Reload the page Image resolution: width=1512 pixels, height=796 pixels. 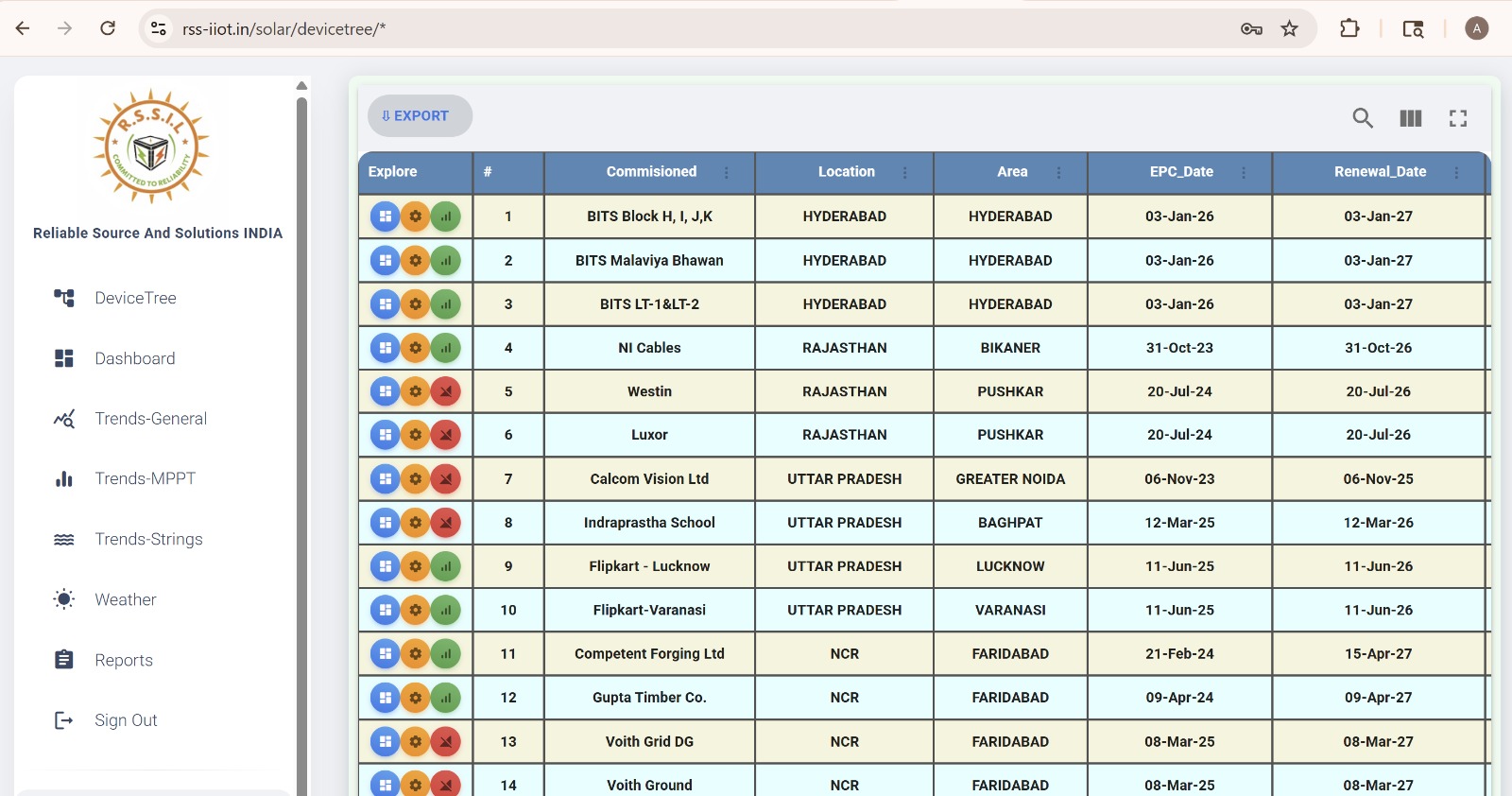[x=108, y=28]
